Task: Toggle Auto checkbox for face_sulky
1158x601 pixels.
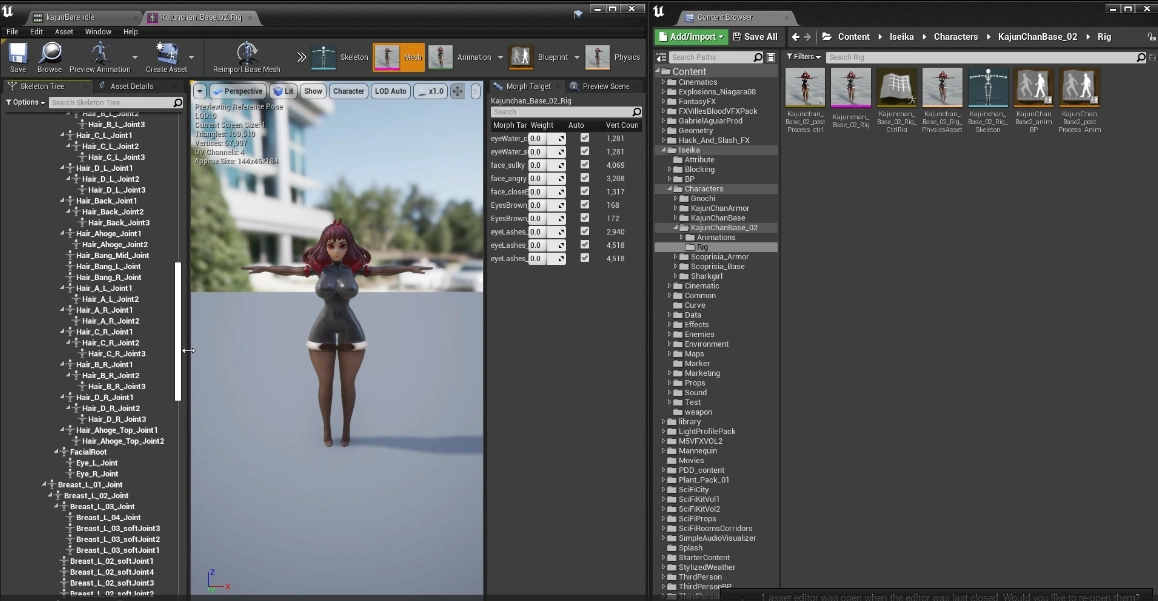Action: coord(585,165)
